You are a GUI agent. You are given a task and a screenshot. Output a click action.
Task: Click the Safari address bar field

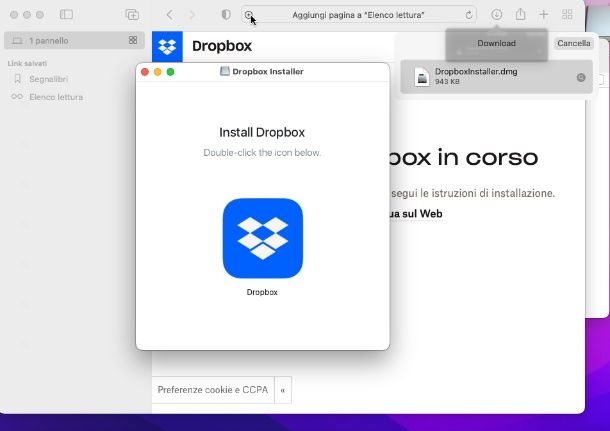coord(358,15)
